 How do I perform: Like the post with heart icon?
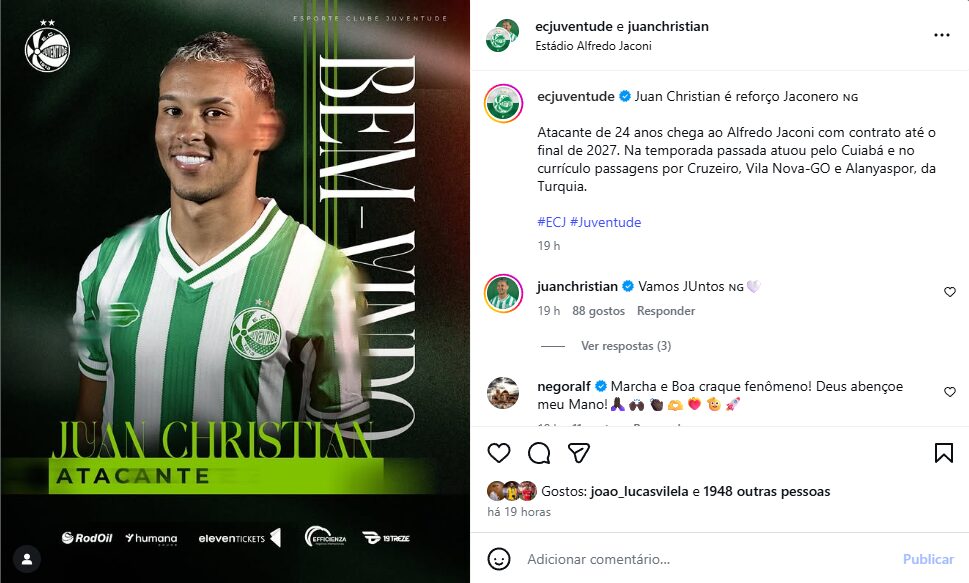499,453
